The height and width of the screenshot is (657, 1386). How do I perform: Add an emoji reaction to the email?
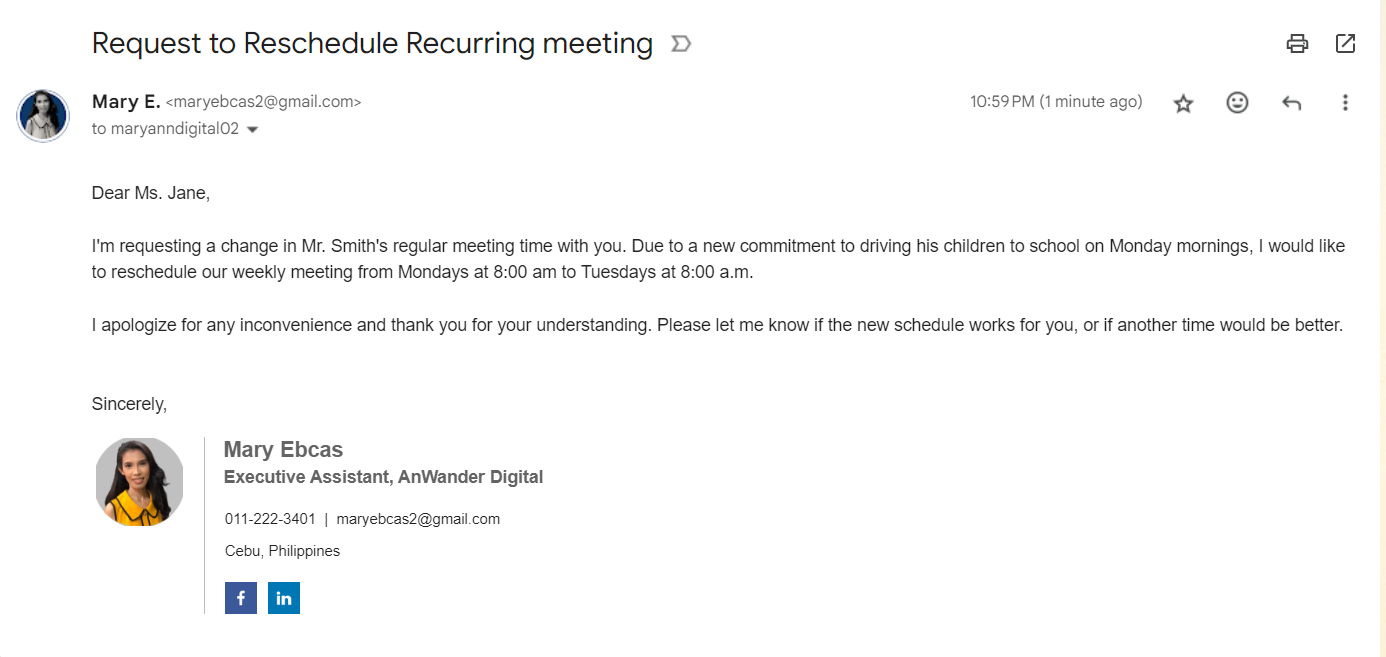1237,103
